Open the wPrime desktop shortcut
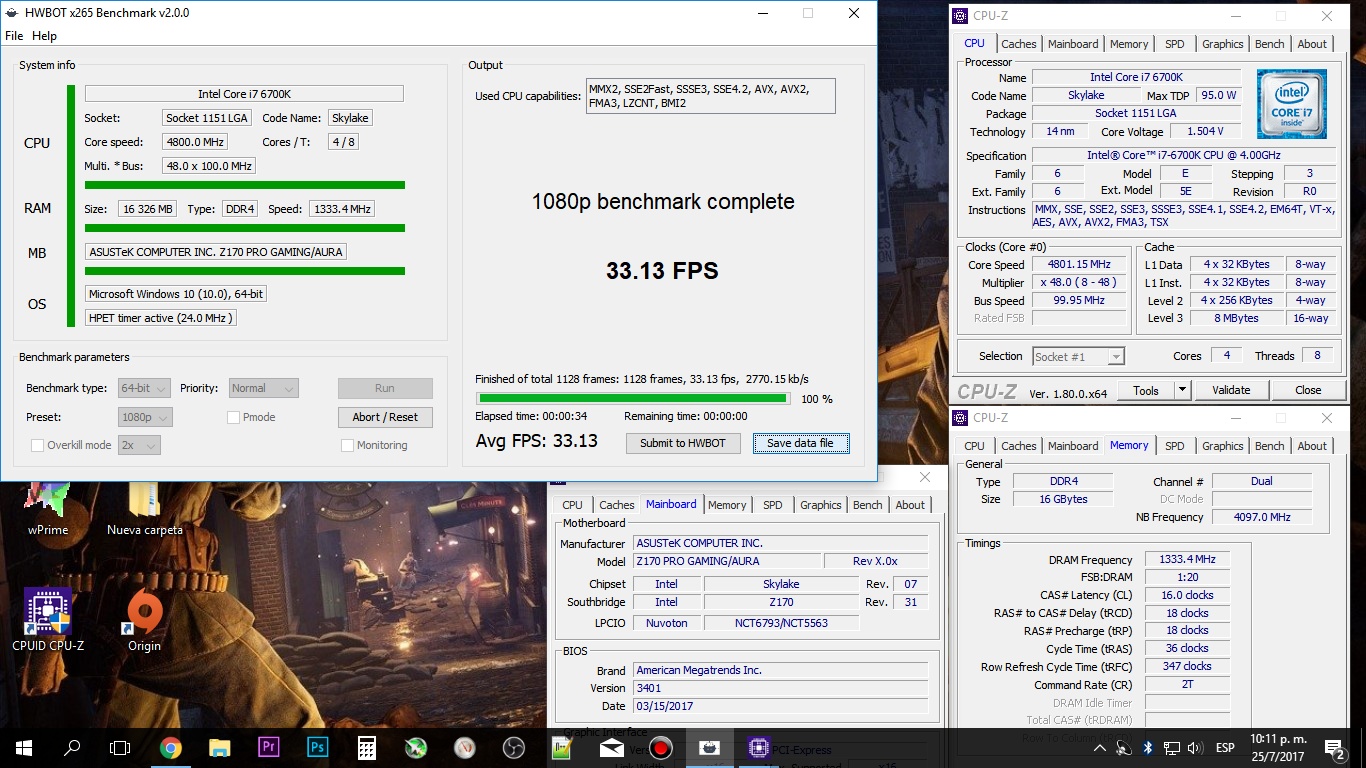 coord(48,510)
